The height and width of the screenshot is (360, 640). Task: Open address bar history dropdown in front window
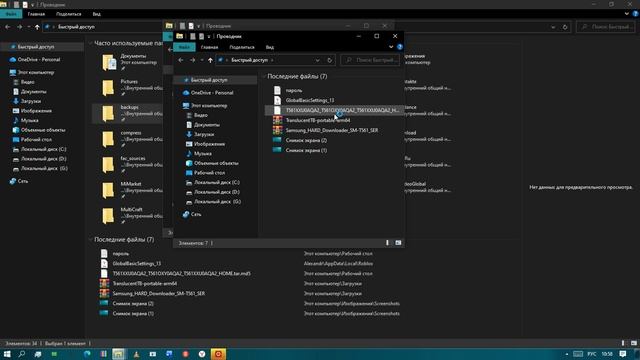(x=317, y=60)
